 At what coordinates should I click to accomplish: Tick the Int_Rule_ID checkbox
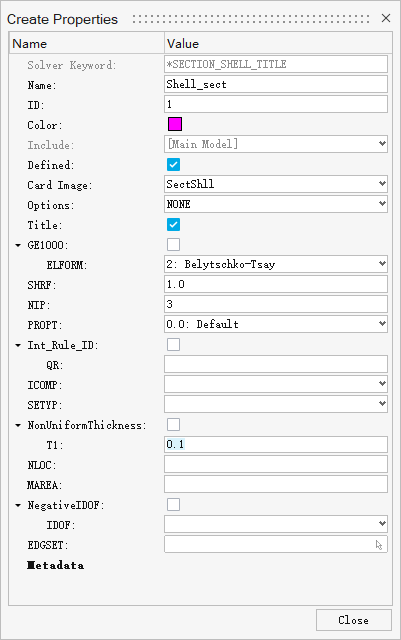[x=174, y=344]
